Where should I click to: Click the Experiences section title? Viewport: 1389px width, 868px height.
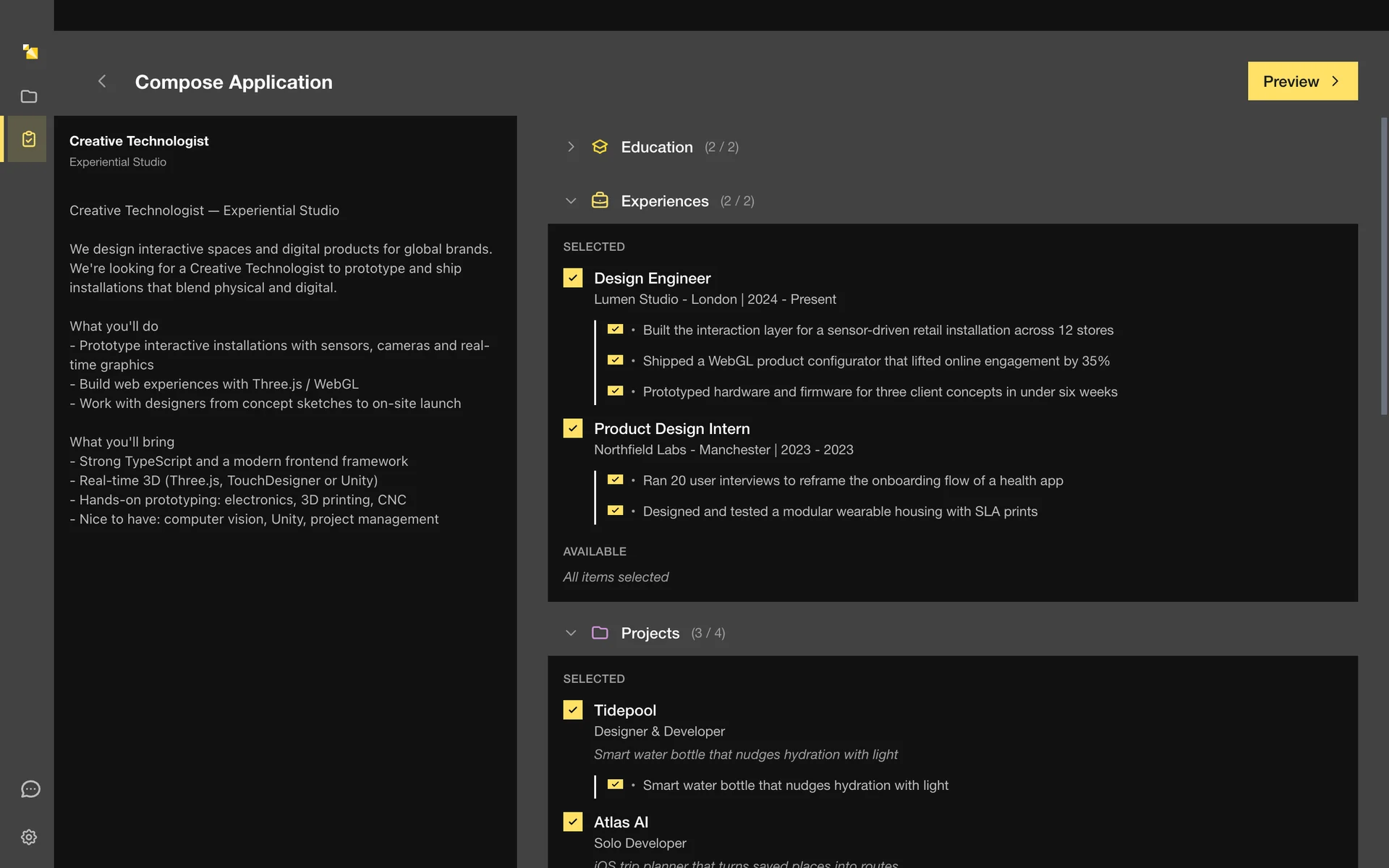[x=665, y=201]
